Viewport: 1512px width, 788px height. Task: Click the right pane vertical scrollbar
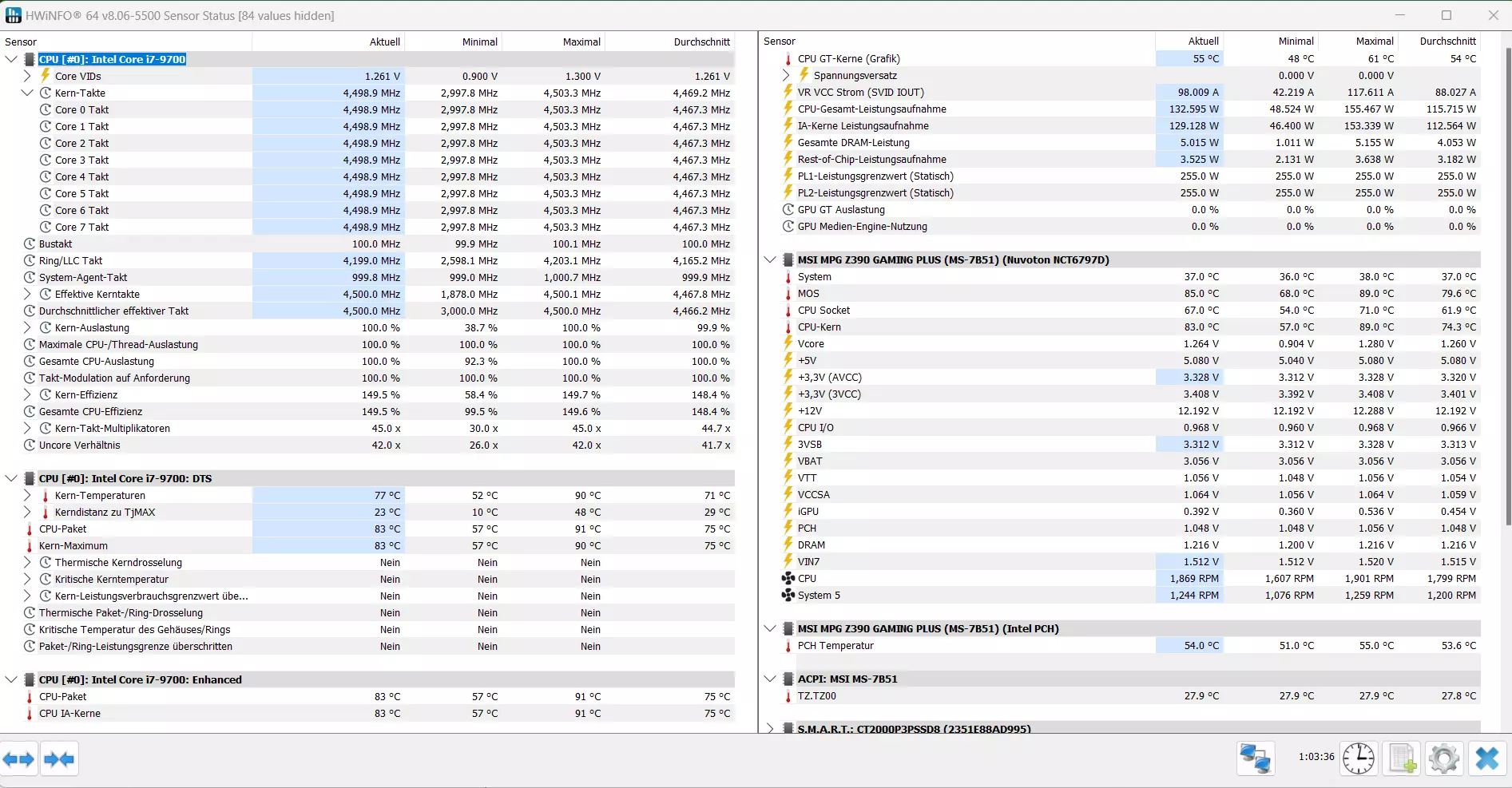pyautogui.click(x=1507, y=286)
